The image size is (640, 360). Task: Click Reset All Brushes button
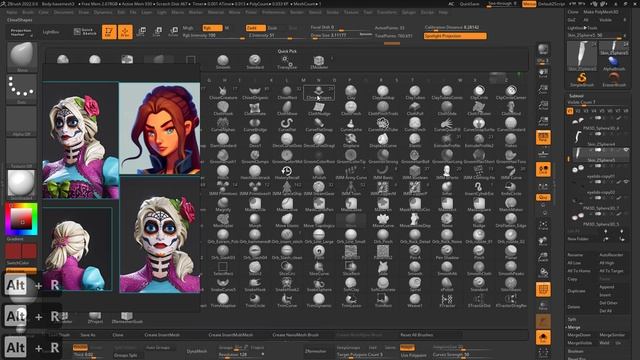(x=416, y=335)
